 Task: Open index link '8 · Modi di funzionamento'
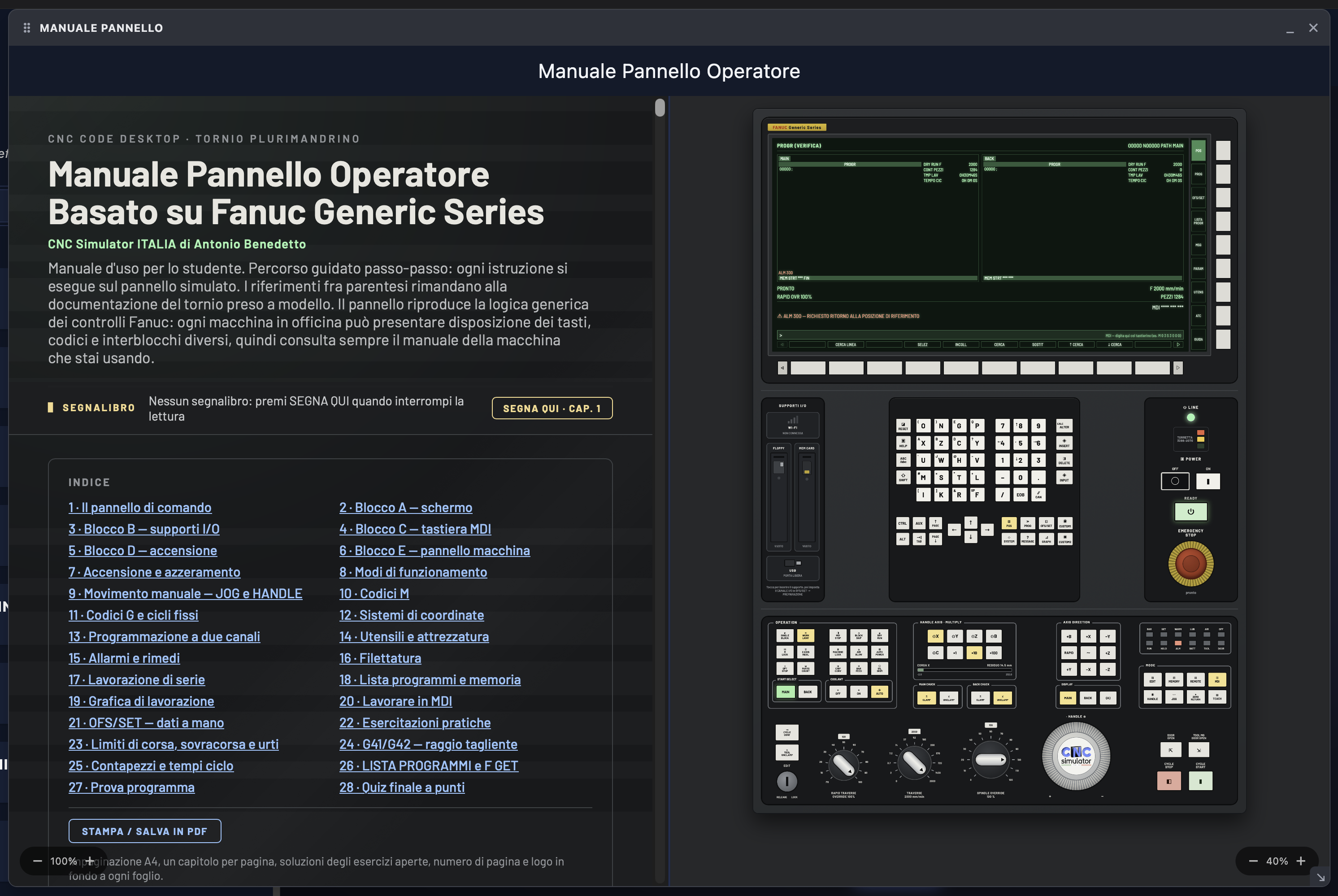click(x=413, y=572)
